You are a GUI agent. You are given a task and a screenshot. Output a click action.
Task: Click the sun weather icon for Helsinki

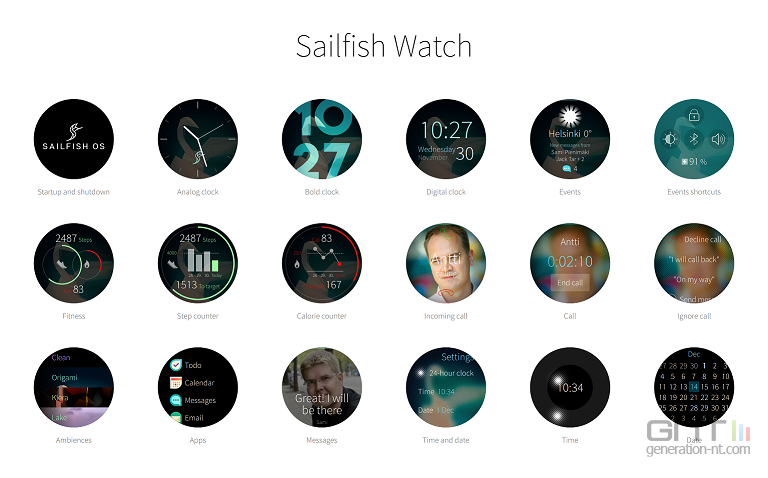[x=570, y=117]
